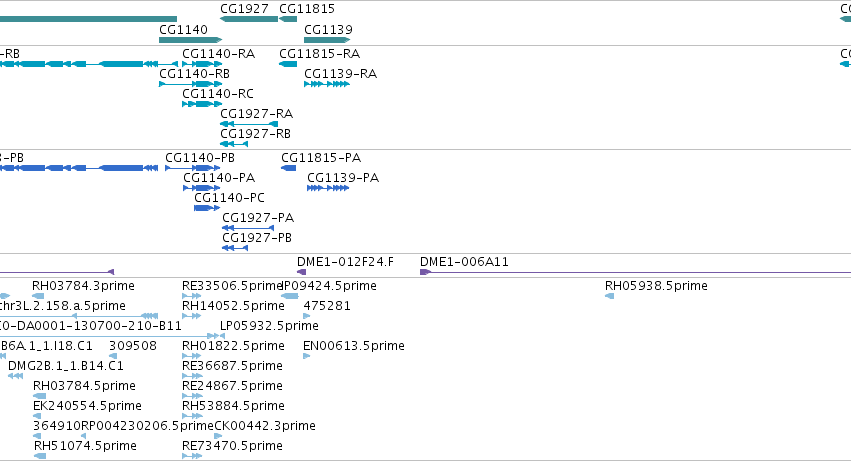Select the RH05938.5prime EST label
Viewport: 851px width, 461px height.
pyautogui.click(x=656, y=286)
